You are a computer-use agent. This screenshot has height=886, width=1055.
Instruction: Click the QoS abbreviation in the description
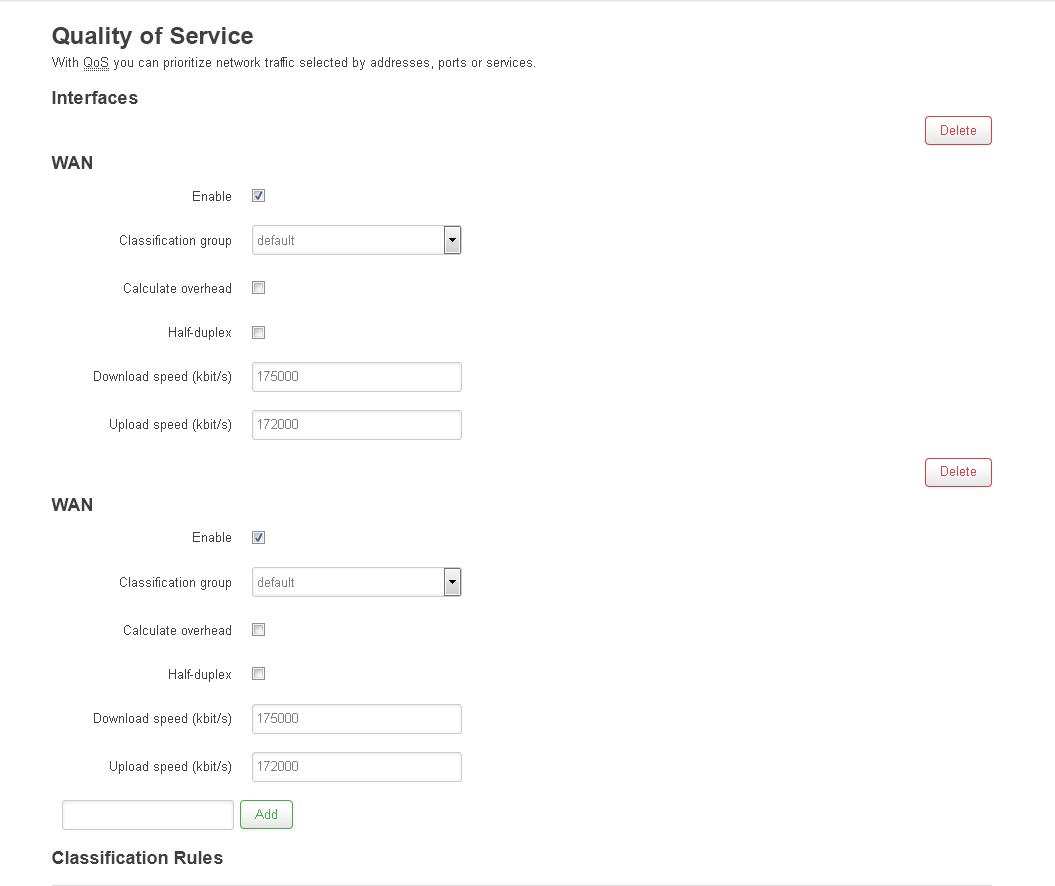96,63
